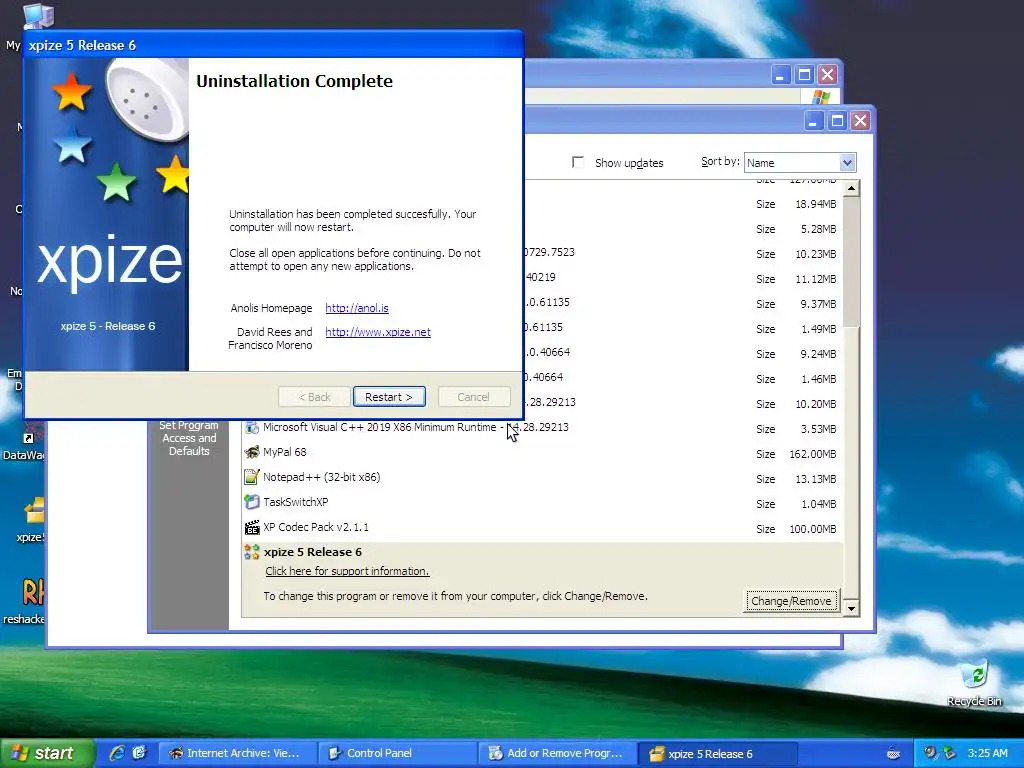Click the keyboard tray icon on taskbar

[x=893, y=754]
